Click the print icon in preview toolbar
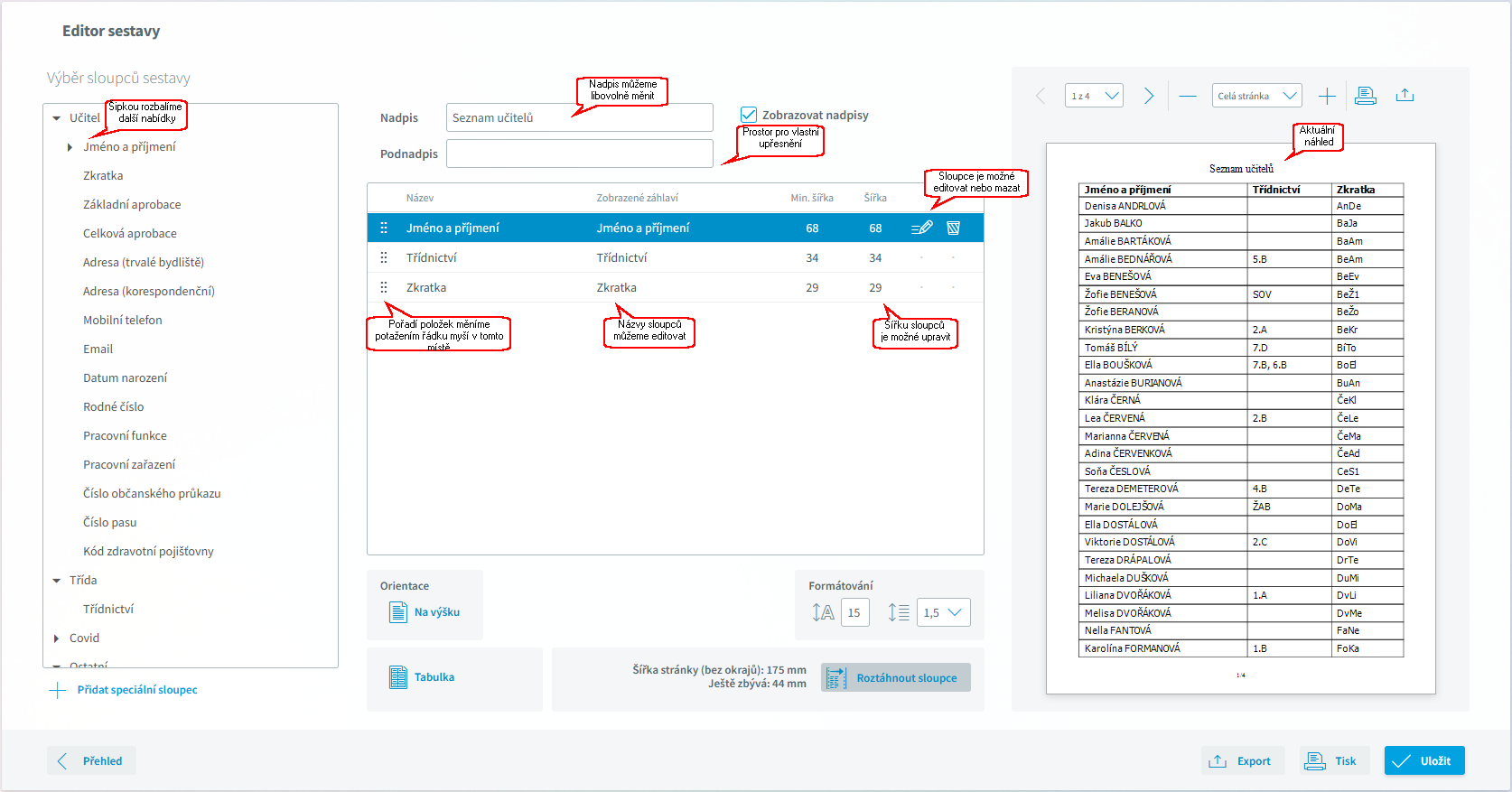The width and height of the screenshot is (1512, 792). 1366,96
